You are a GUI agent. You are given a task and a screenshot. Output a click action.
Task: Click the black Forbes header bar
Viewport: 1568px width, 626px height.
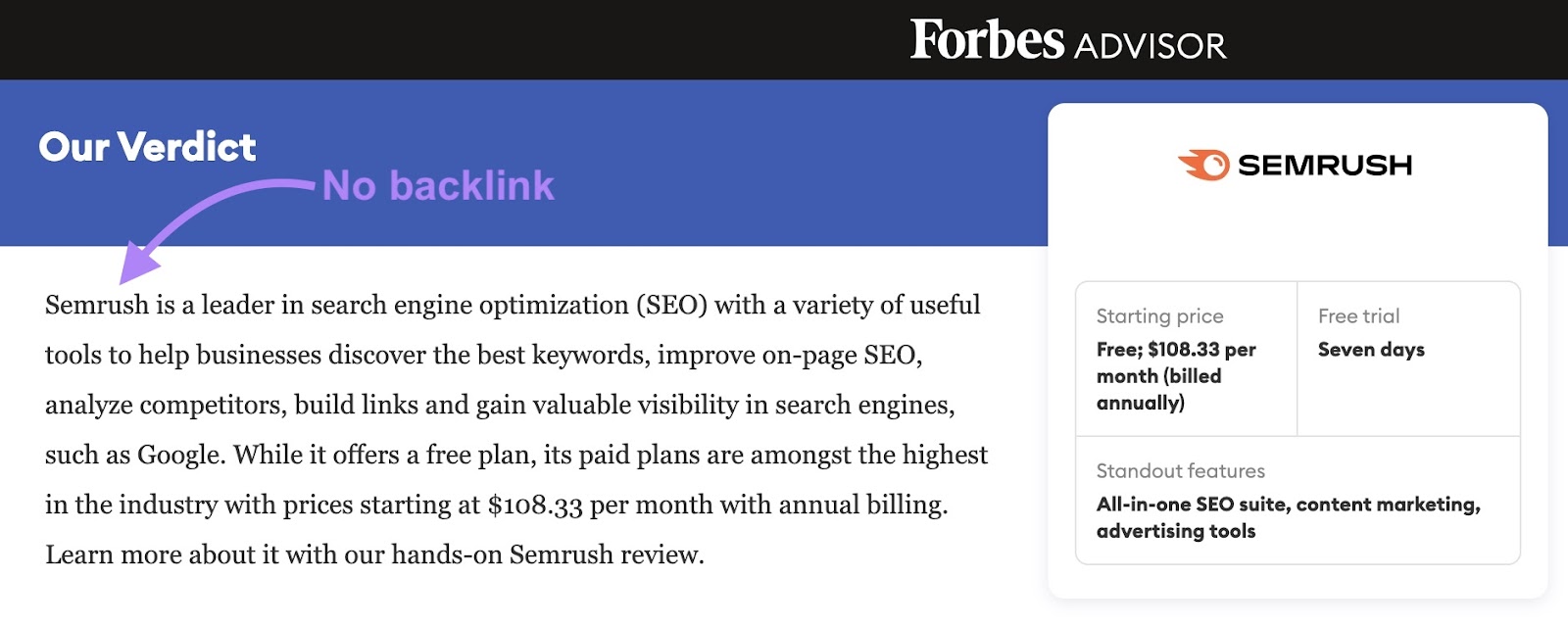point(784,39)
